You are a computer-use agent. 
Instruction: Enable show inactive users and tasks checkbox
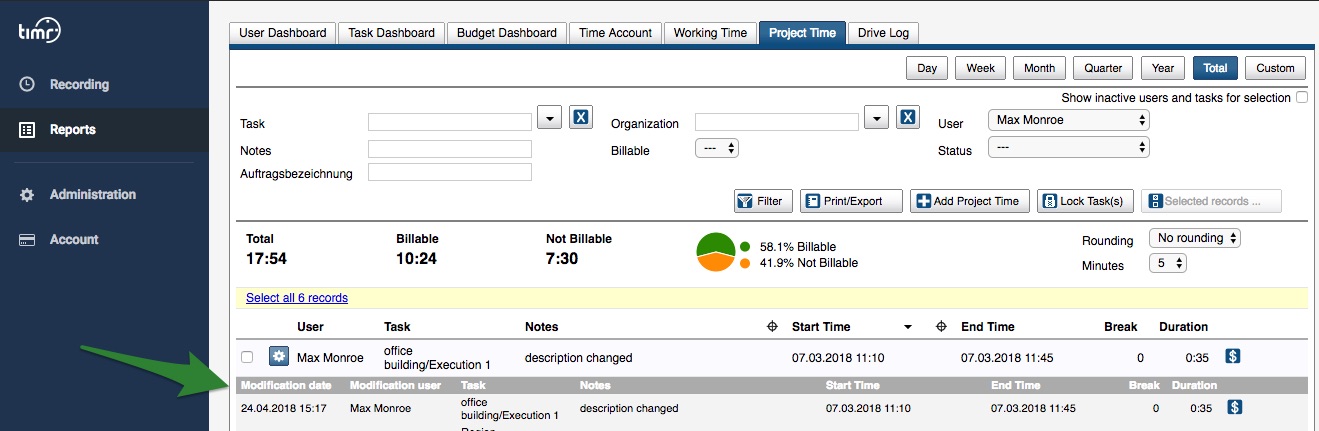1301,97
